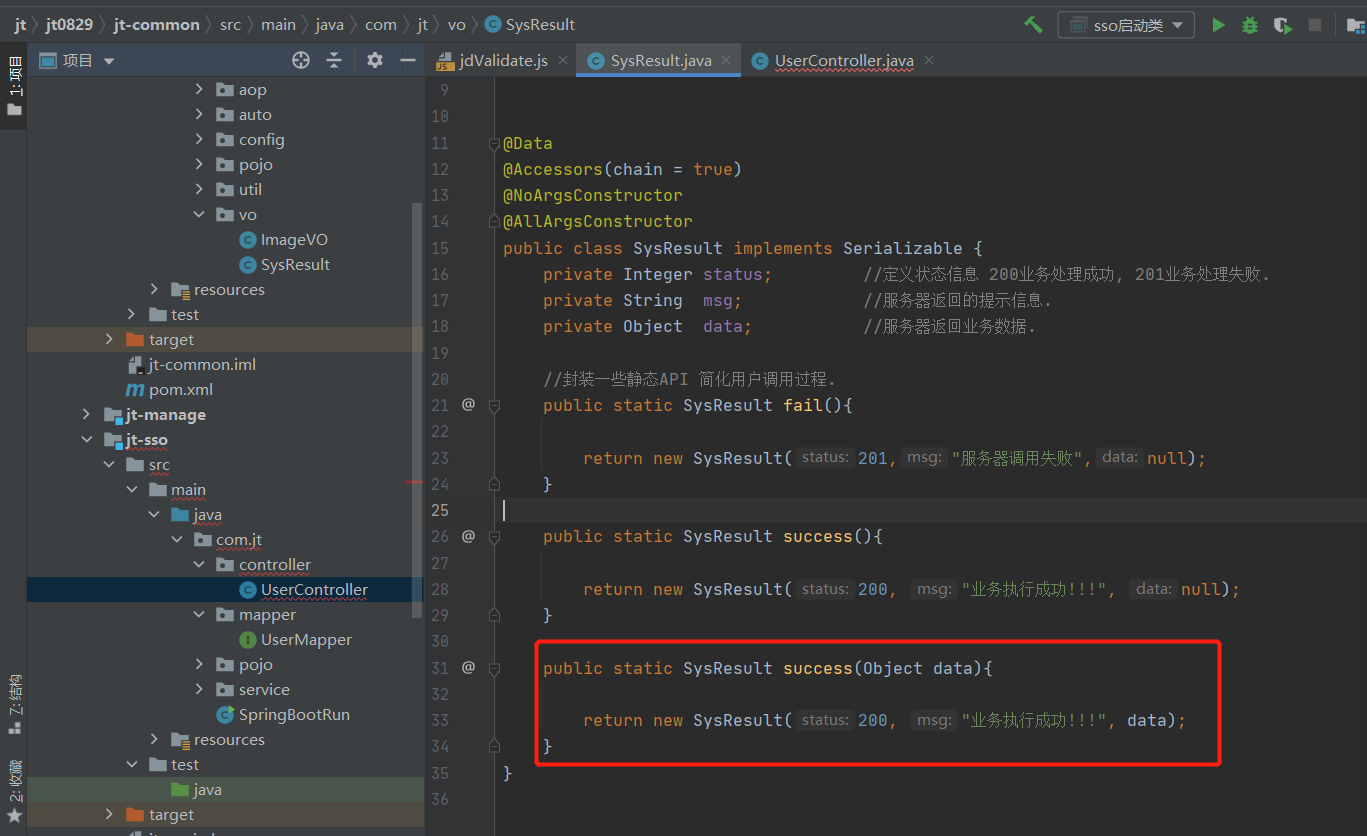Click the gutter @ icon on line 21
The image size is (1367, 836).
click(468, 405)
